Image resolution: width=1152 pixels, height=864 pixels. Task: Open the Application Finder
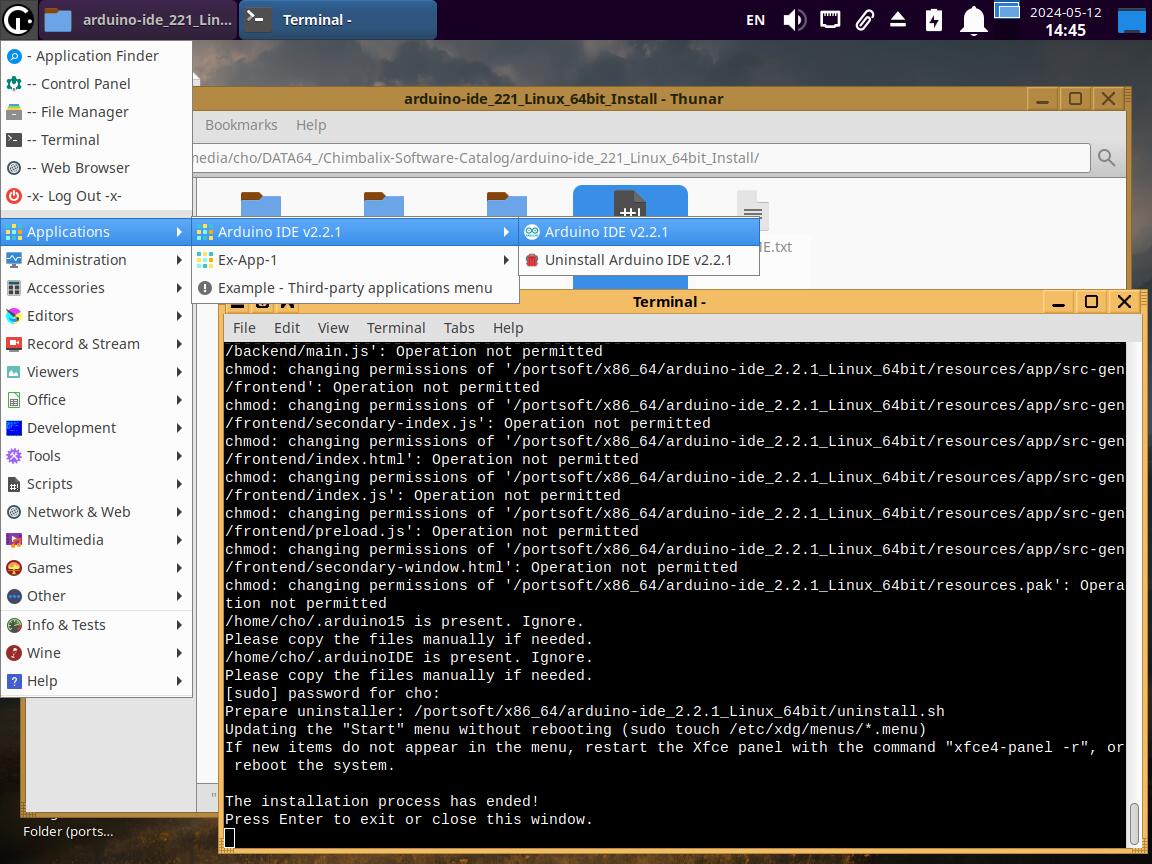pos(96,56)
